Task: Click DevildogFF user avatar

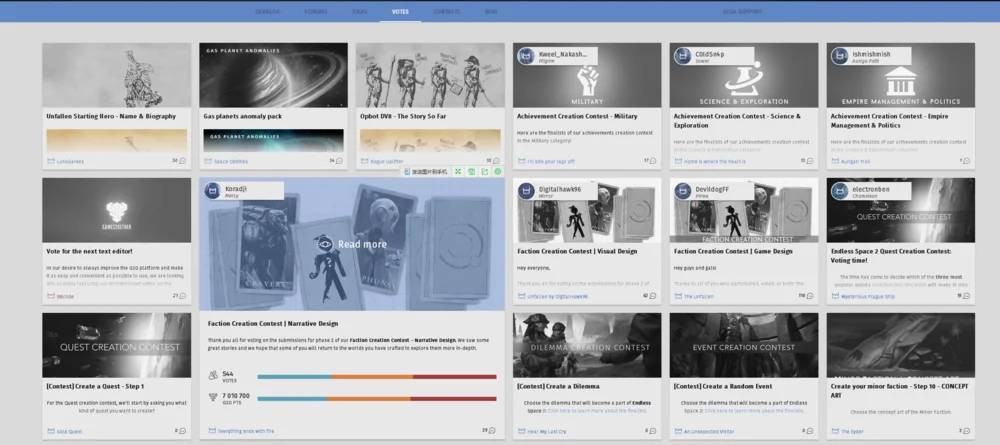Action: coord(683,191)
